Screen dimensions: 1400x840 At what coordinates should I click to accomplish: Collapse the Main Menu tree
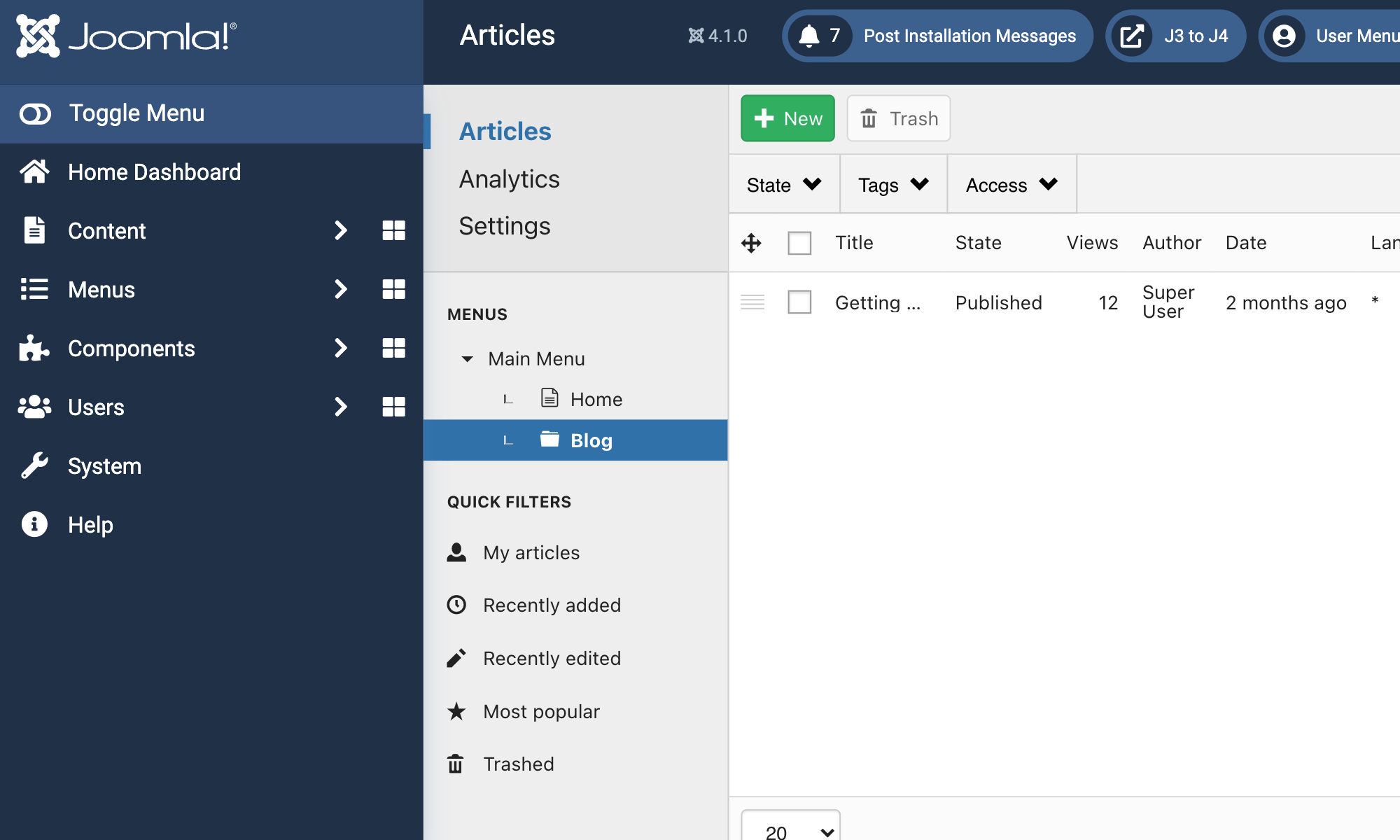coord(467,359)
